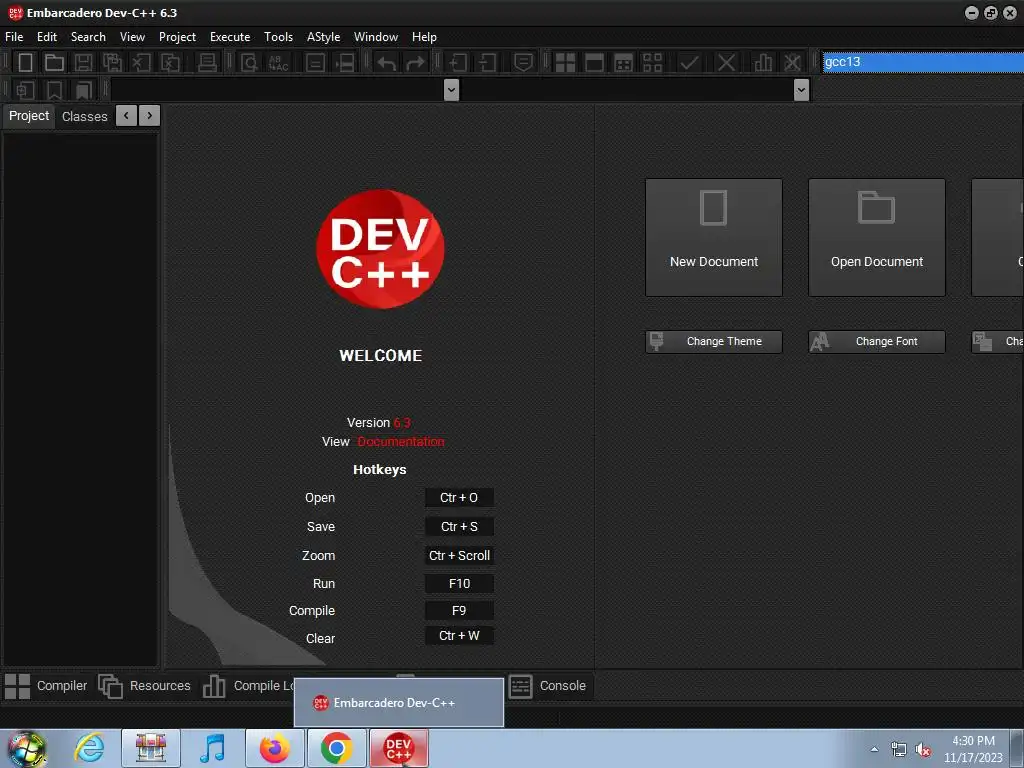Expand the first class browser dropdown arrow
This screenshot has width=1024, height=768.
pos(451,89)
